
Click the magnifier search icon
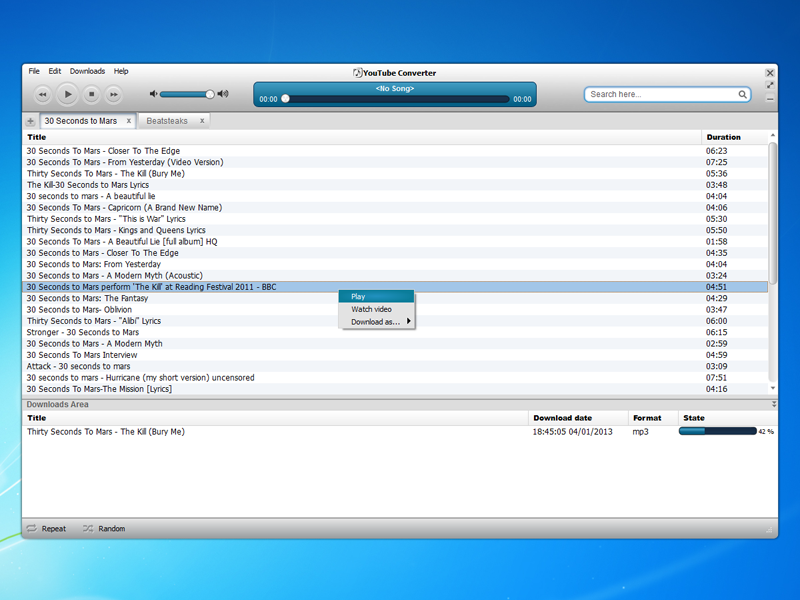tap(742, 94)
